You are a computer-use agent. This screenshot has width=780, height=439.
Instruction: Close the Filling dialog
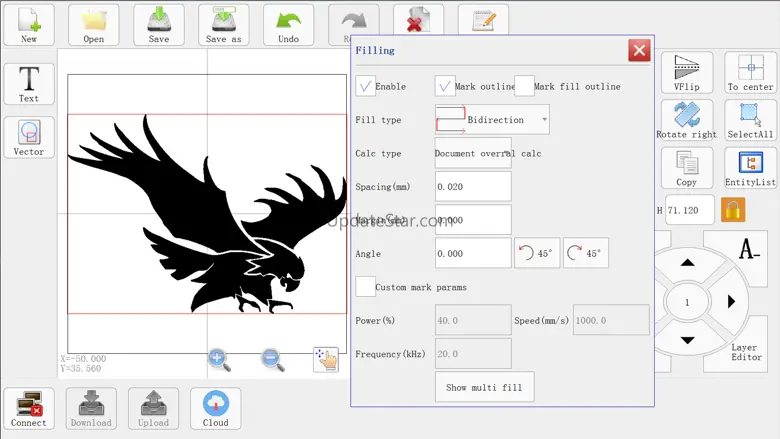[x=639, y=50]
